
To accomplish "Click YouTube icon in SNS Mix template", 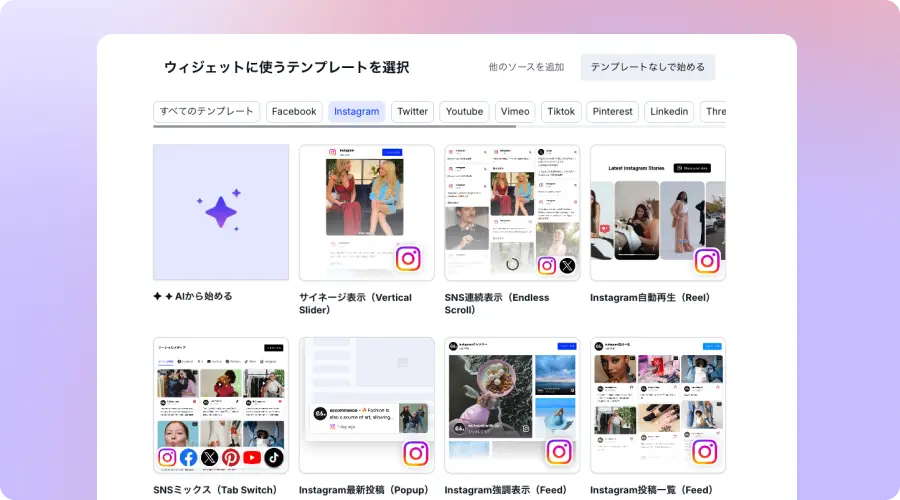I will 252,458.
